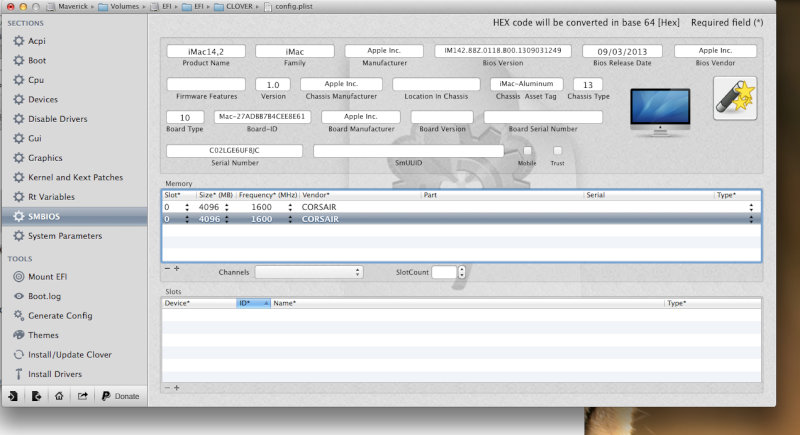
Task: Select the SMBIOS section
Action: coord(74,216)
